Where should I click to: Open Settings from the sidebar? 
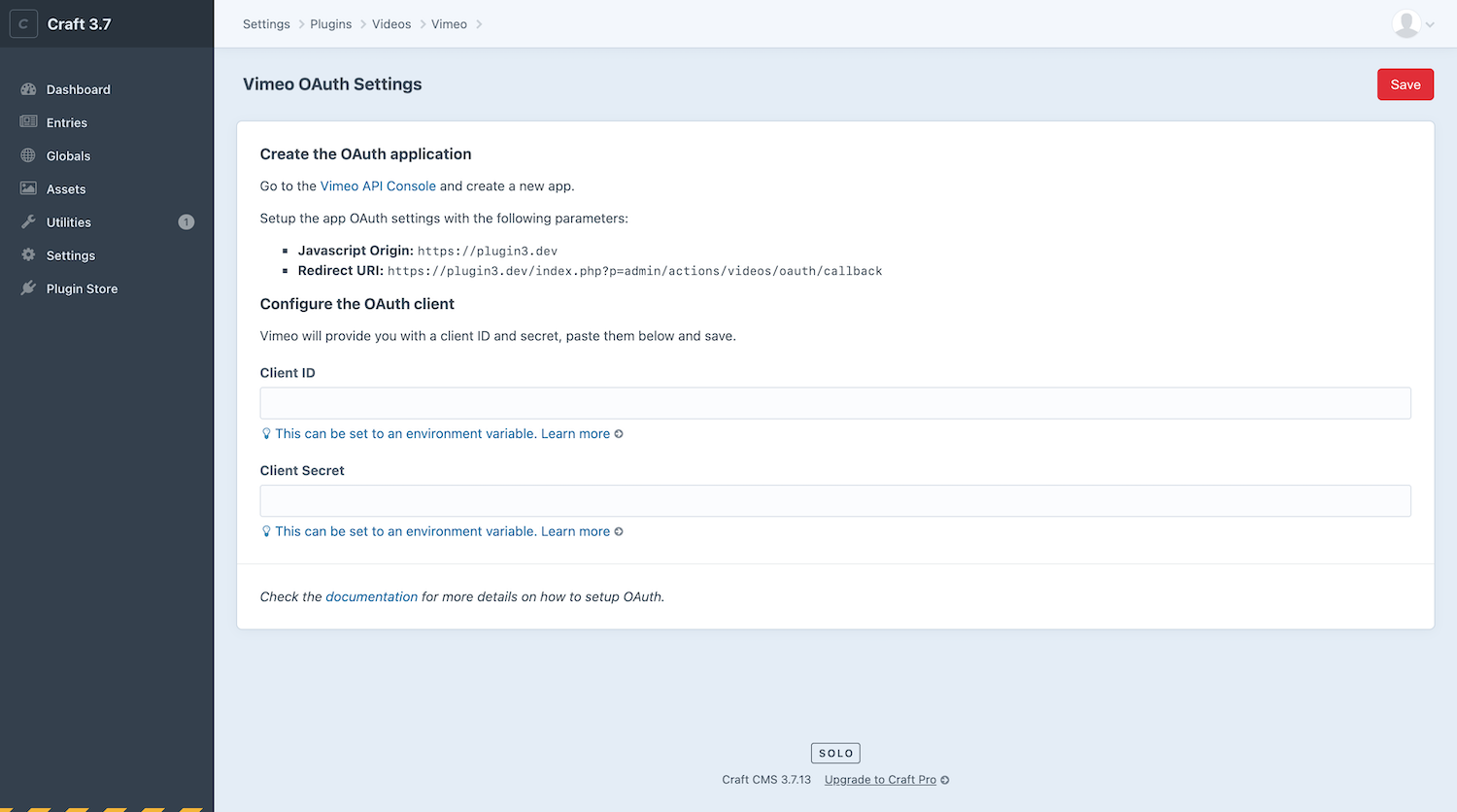click(x=69, y=254)
